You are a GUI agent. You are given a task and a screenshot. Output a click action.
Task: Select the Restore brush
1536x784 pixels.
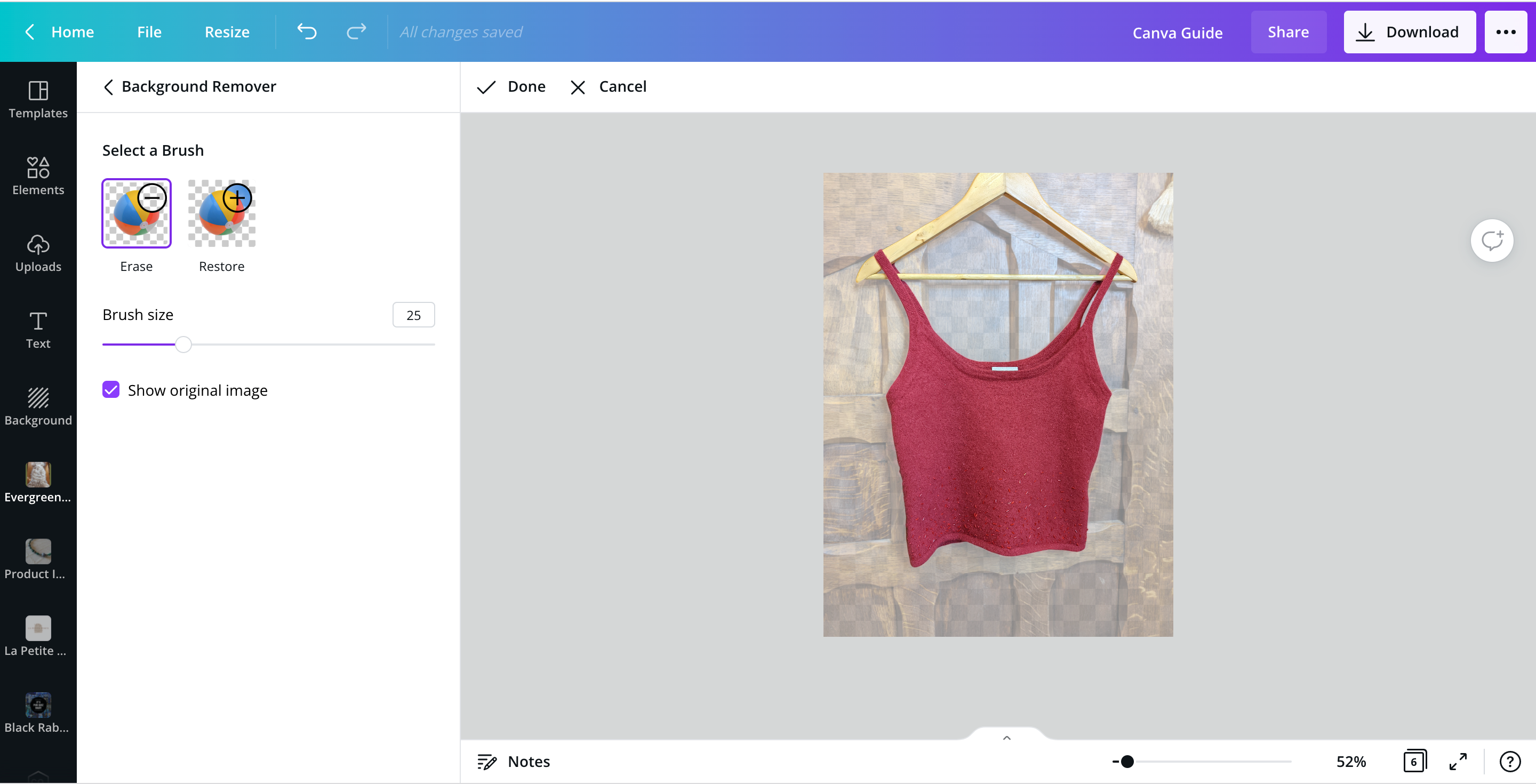pyautogui.click(x=222, y=213)
